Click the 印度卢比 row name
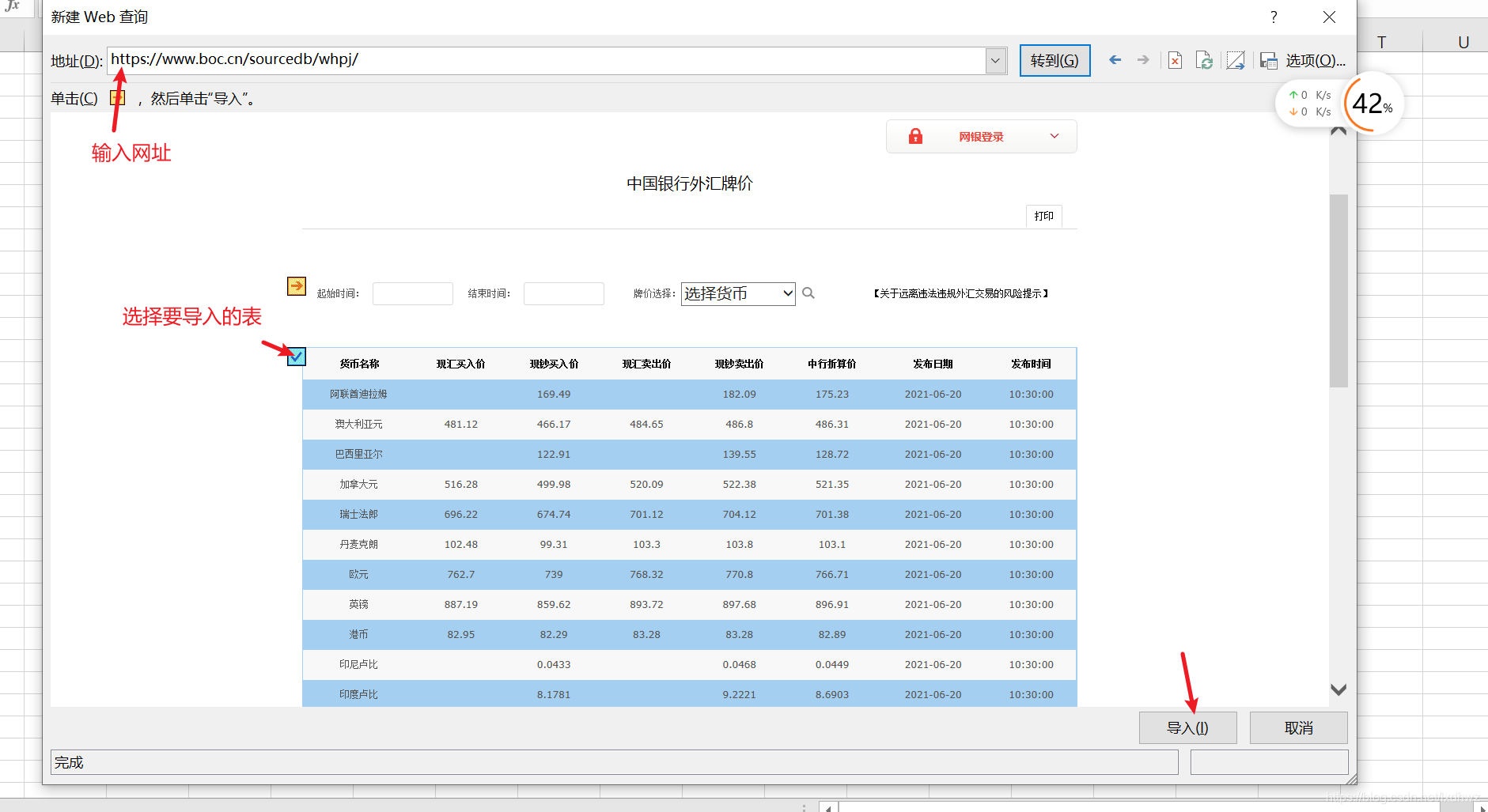The width and height of the screenshot is (1488, 812). pos(358,694)
